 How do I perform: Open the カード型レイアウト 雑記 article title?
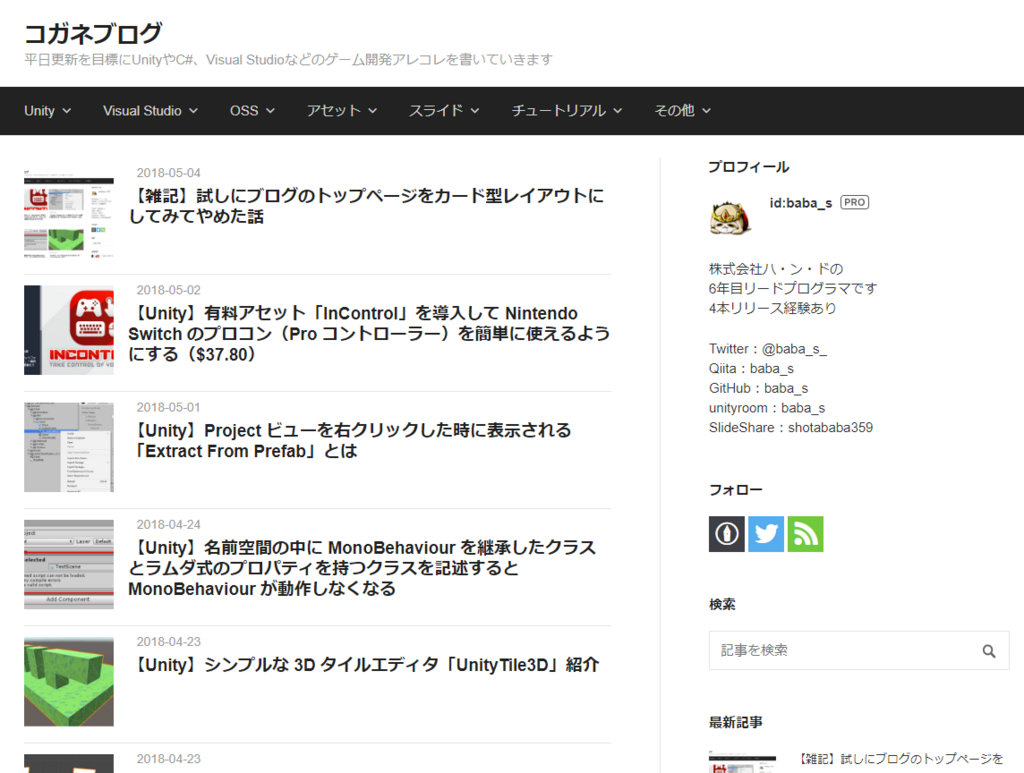[x=366, y=206]
